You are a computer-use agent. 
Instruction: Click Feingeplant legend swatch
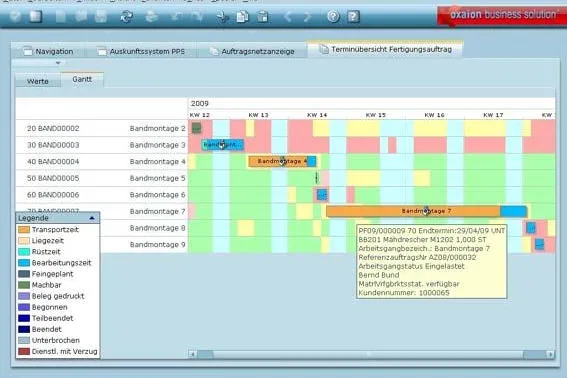coord(24,274)
